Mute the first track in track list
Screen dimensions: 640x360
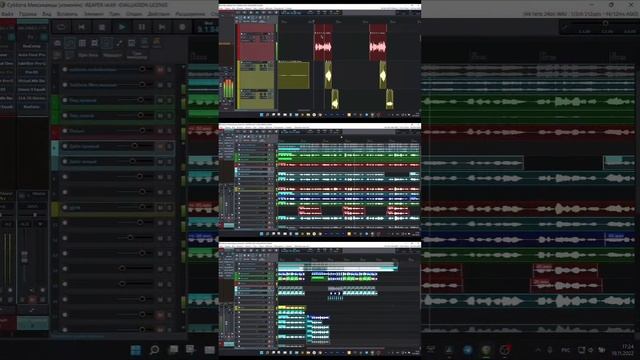click(x=160, y=70)
